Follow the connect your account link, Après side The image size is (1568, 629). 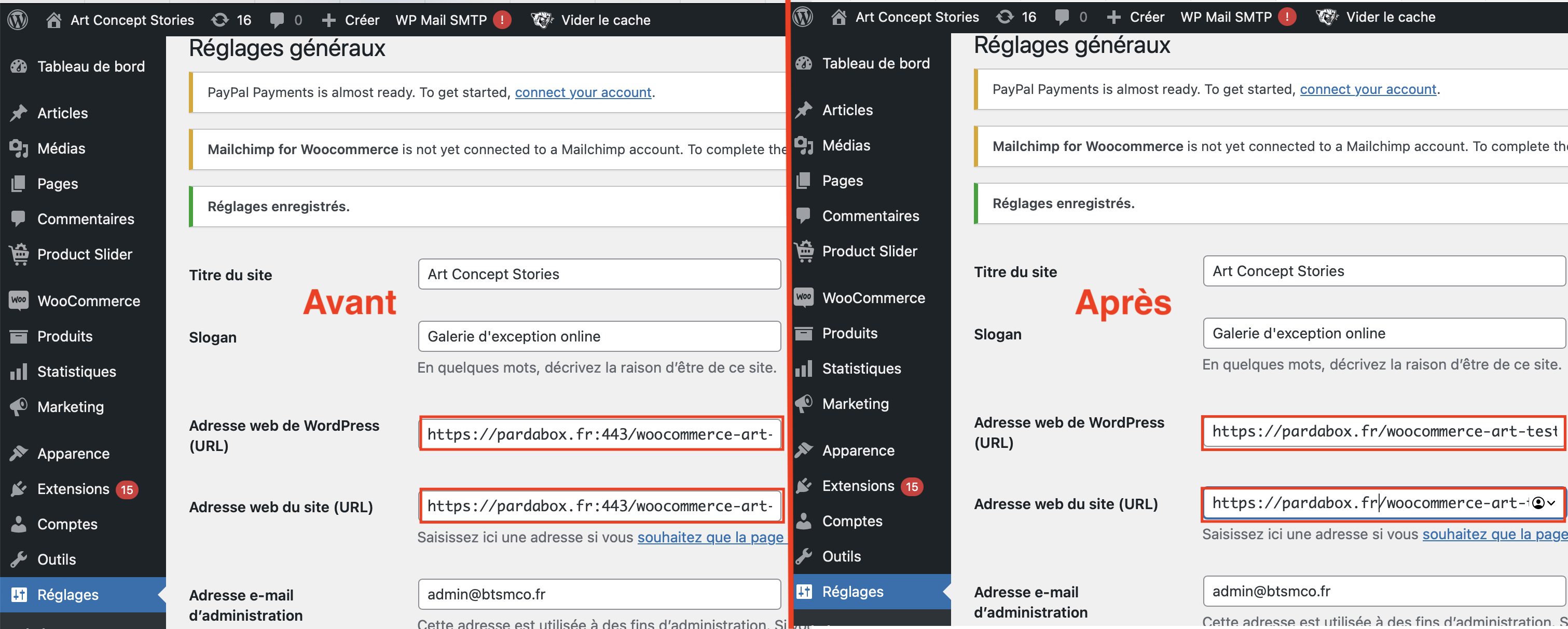(1368, 89)
